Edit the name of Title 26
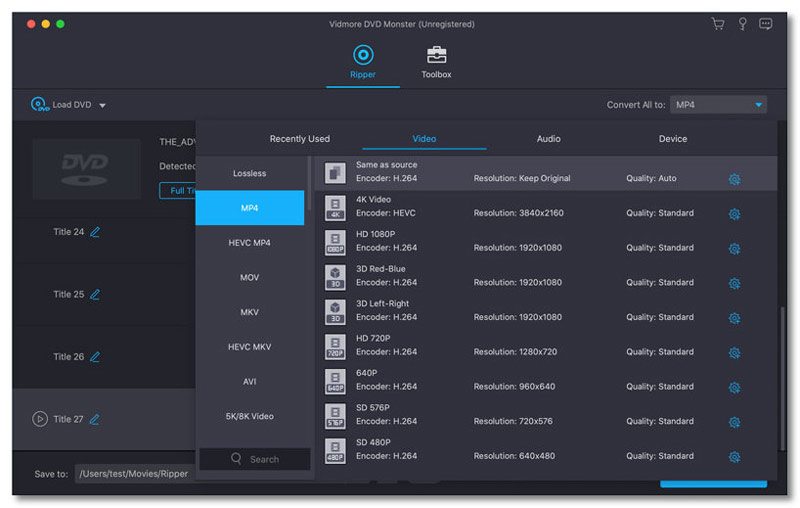Image resolution: width=800 pixels, height=508 pixels. 95,357
